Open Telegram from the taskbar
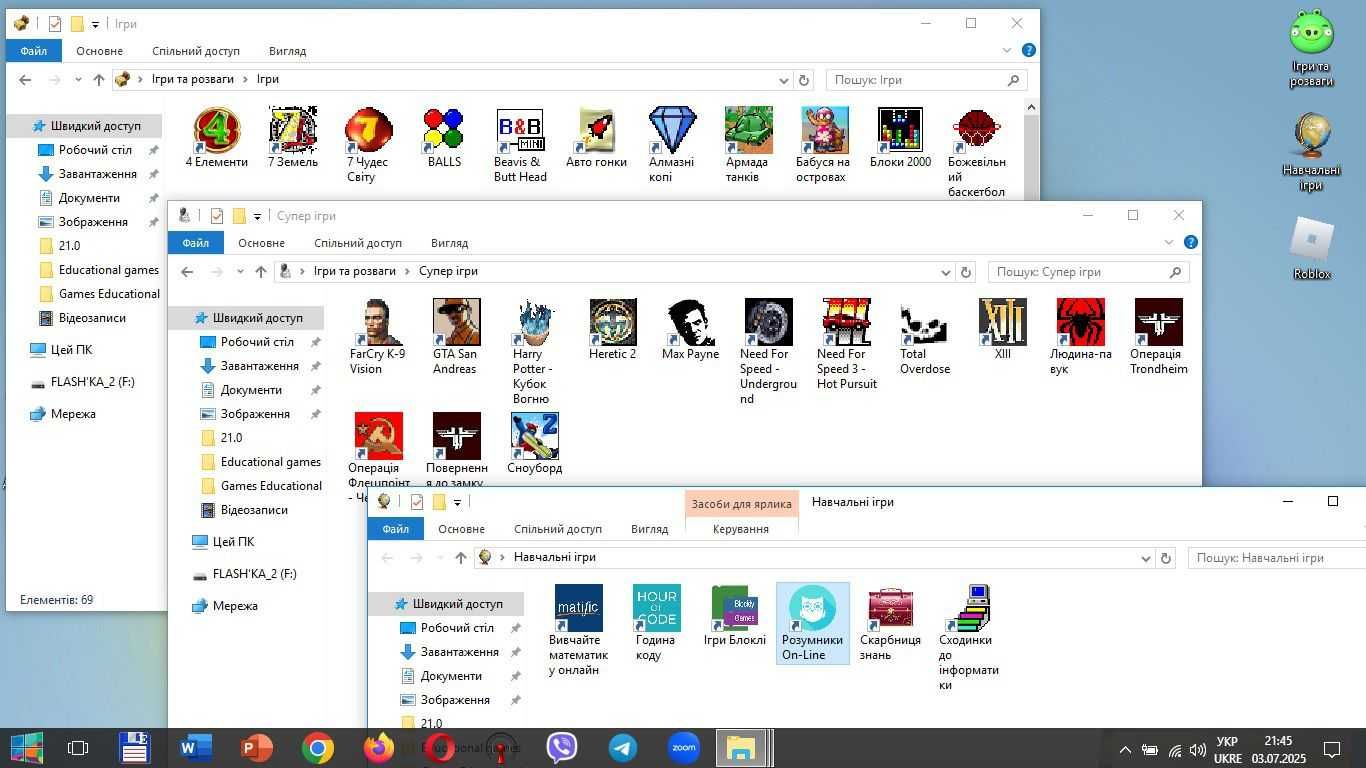 pyautogui.click(x=623, y=748)
